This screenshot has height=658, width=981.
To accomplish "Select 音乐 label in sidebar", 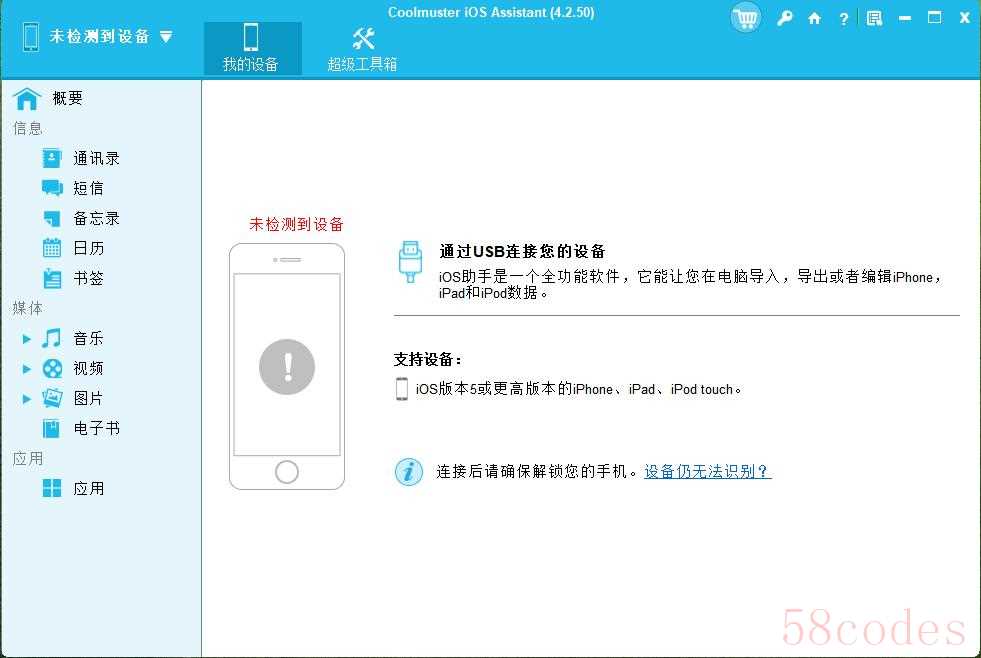I will click(88, 338).
